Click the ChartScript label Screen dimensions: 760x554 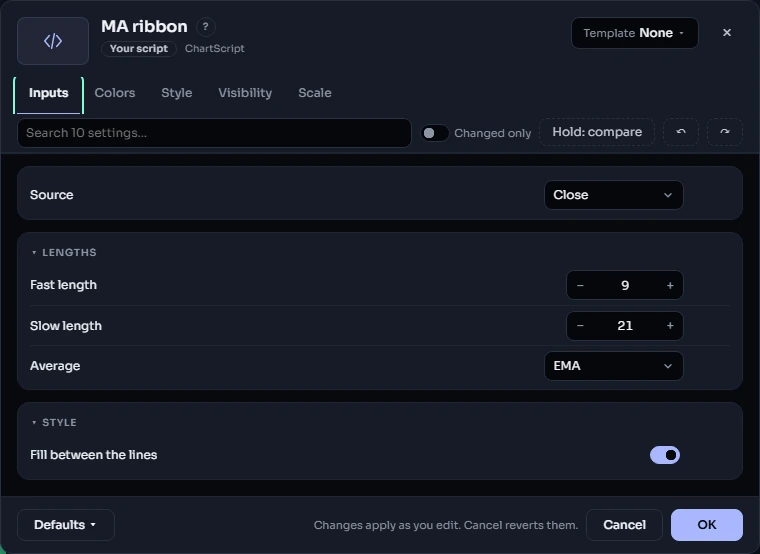(x=215, y=49)
